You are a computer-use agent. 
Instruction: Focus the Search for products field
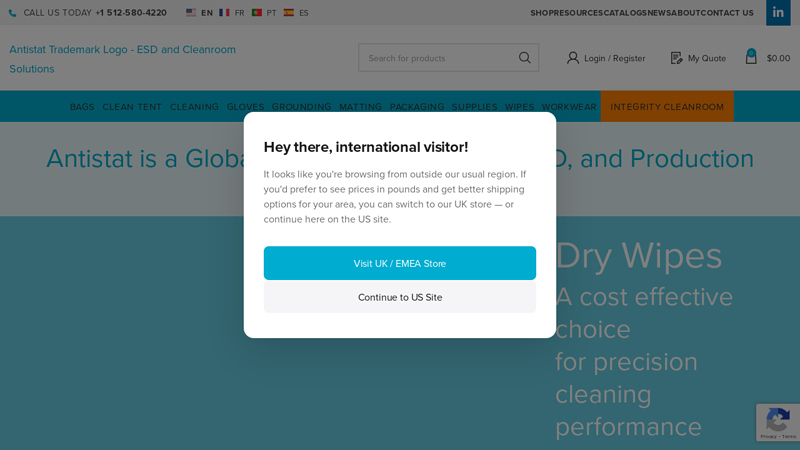coord(438,58)
